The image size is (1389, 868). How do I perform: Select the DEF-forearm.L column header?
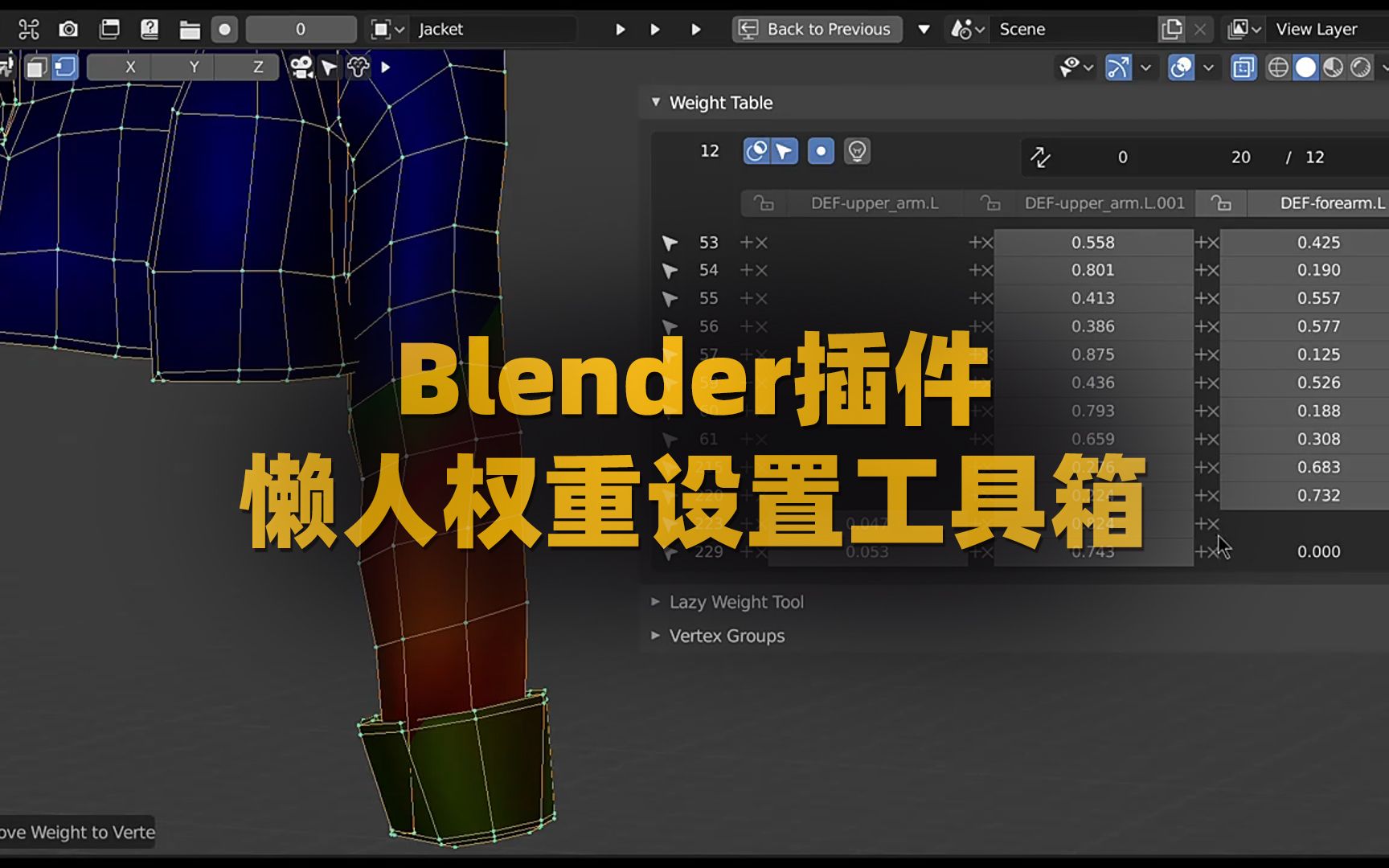click(1318, 203)
